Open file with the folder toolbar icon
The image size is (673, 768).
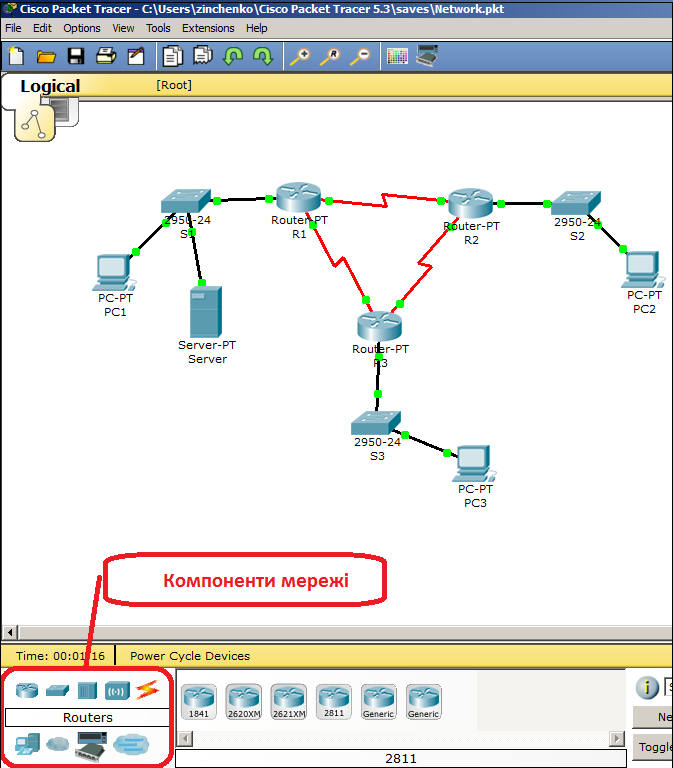46,57
